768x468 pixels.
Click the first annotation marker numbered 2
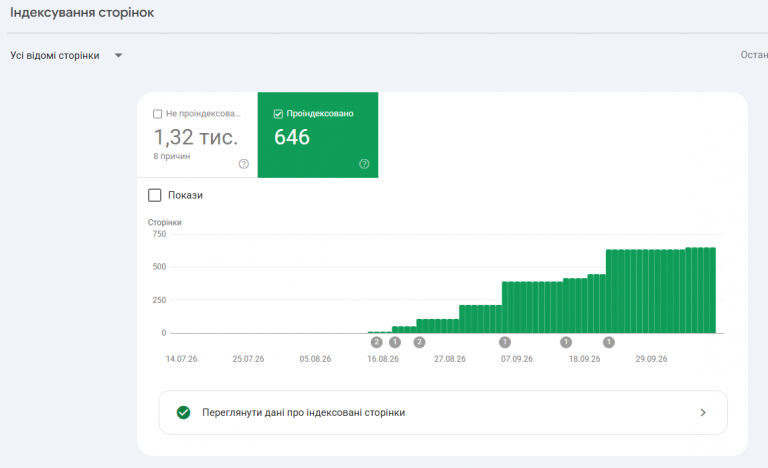click(x=376, y=342)
